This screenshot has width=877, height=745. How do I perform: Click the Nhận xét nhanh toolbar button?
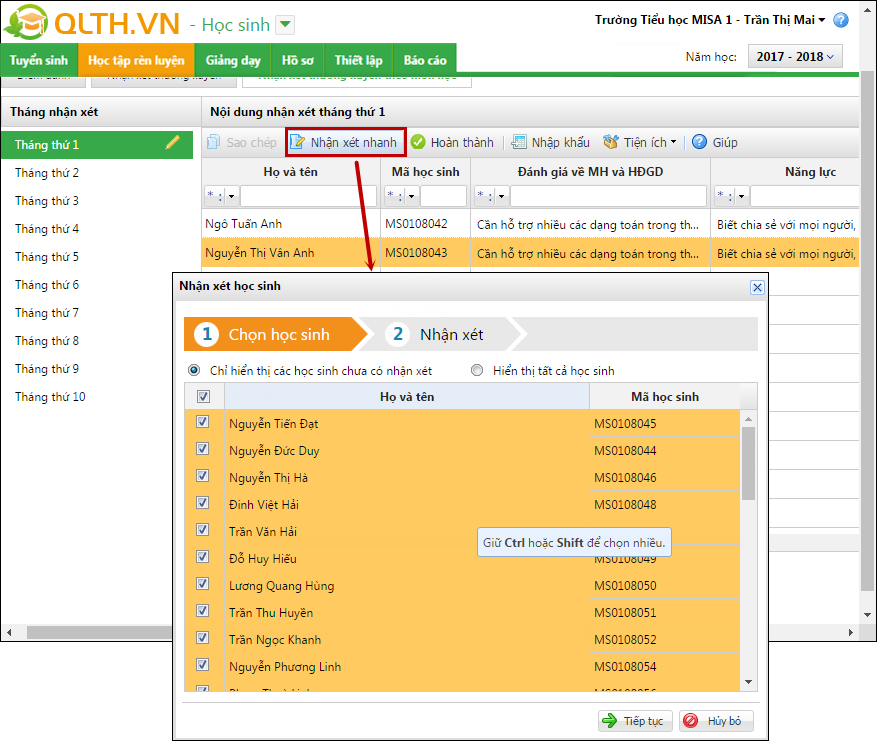[x=346, y=143]
